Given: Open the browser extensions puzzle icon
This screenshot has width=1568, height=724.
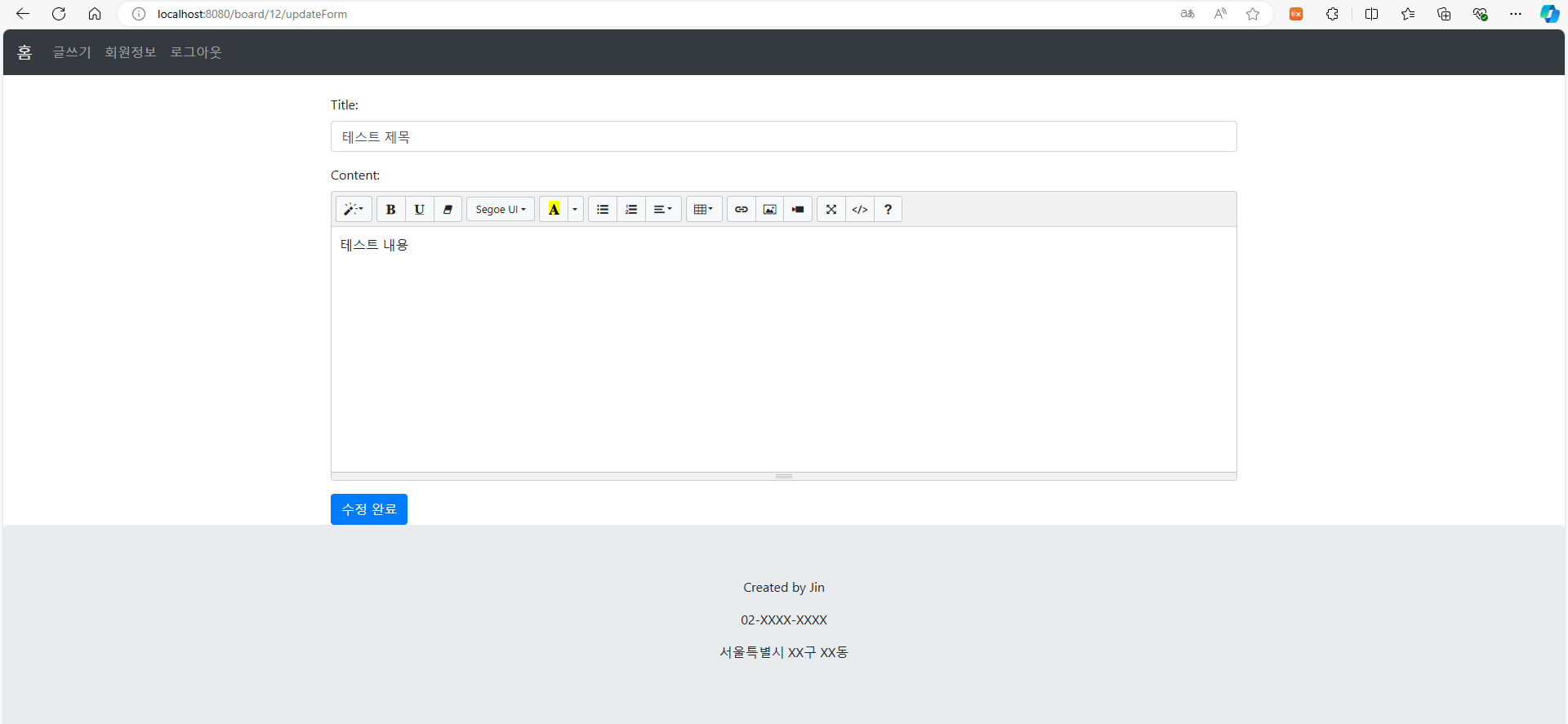Looking at the screenshot, I should pos(1332,14).
